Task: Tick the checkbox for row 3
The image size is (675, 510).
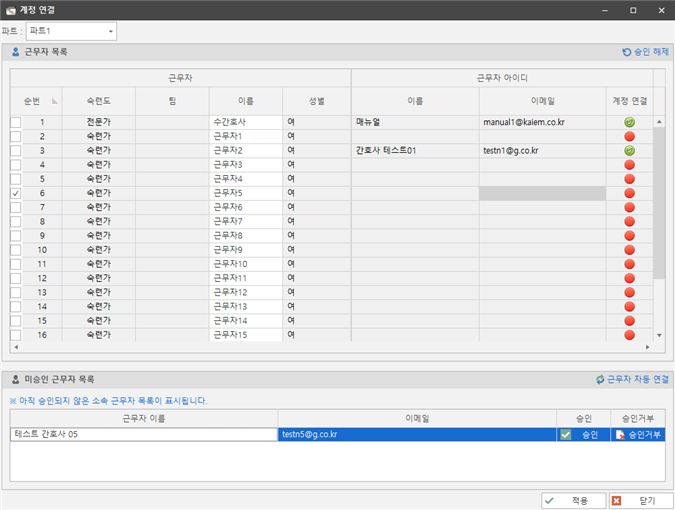Action: (15, 150)
